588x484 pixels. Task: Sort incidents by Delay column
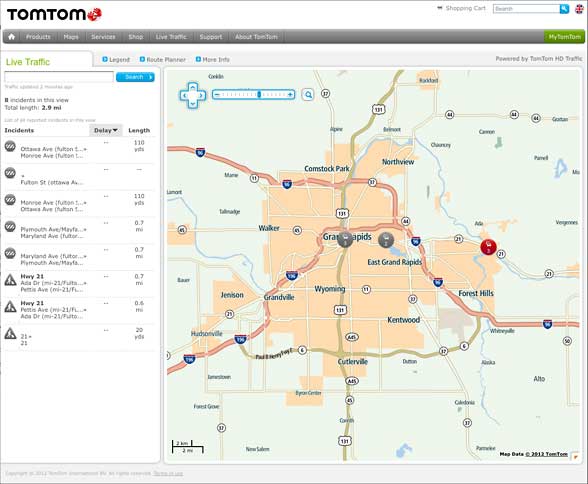click(x=106, y=130)
